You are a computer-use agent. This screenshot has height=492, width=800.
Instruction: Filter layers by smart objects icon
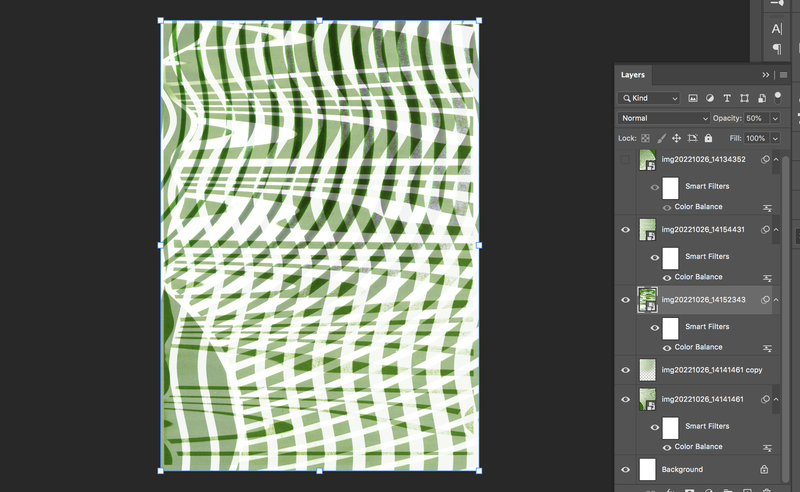coord(762,98)
